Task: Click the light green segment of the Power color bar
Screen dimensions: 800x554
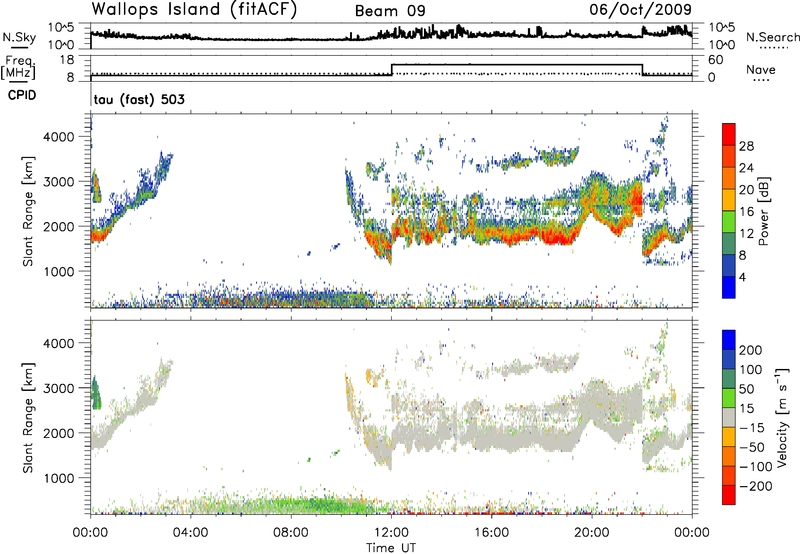Action: click(x=729, y=222)
